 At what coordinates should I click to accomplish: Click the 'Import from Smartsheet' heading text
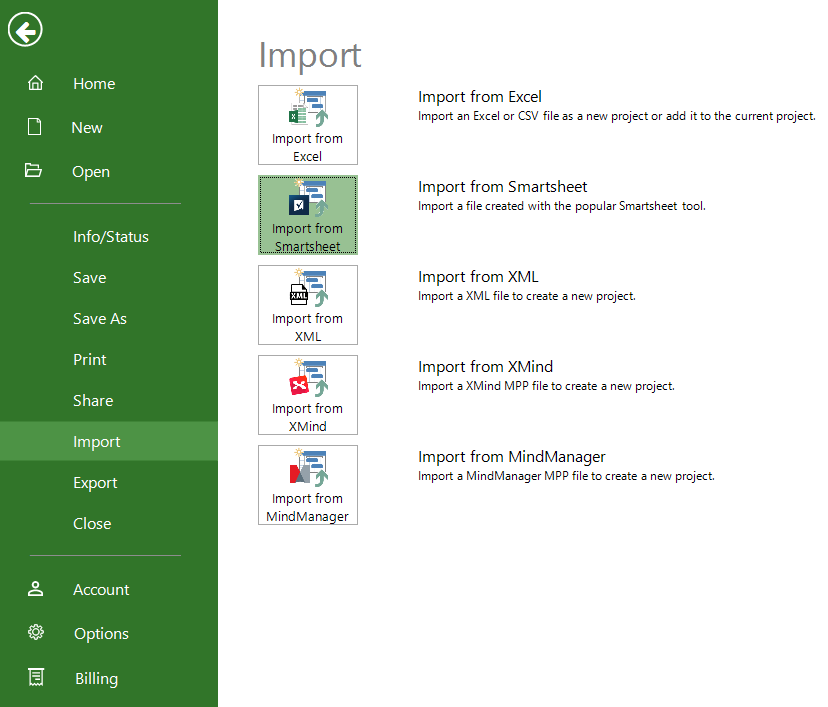pos(502,186)
